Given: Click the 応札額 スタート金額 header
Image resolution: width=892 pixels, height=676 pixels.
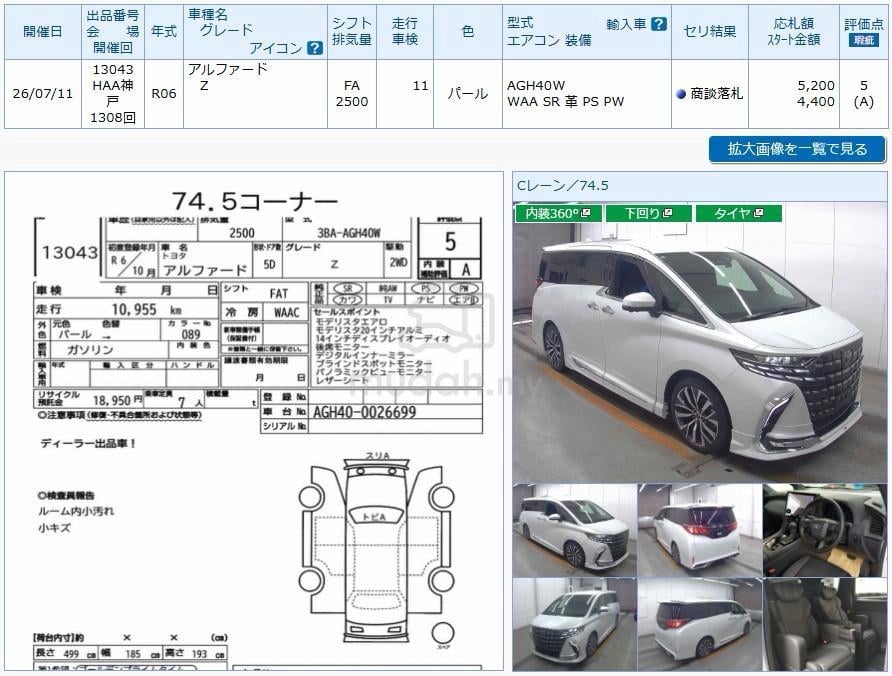Looking at the screenshot, I should point(794,32).
